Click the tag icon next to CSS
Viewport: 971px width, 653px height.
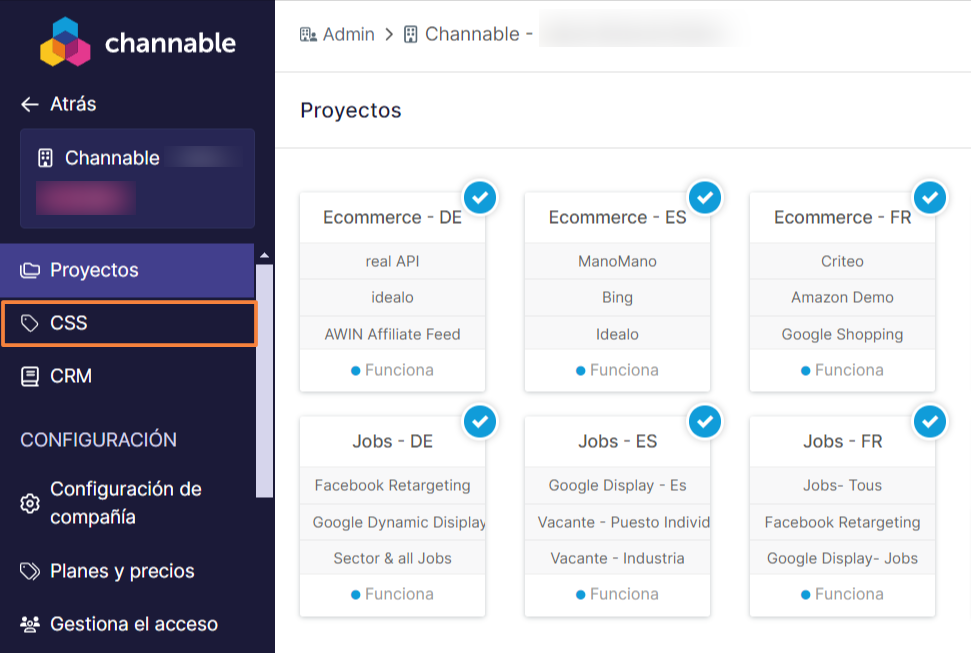(30, 323)
